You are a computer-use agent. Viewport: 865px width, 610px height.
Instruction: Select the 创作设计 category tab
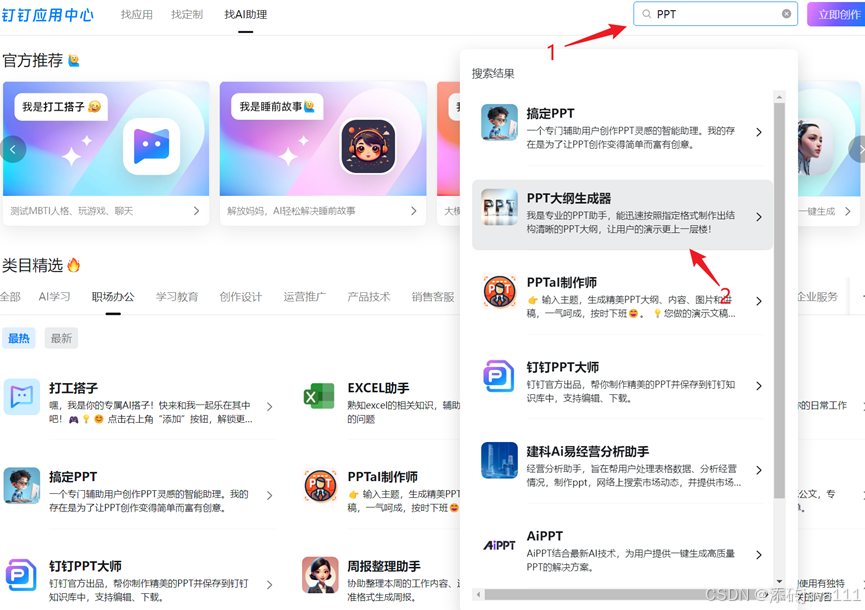[x=241, y=297]
